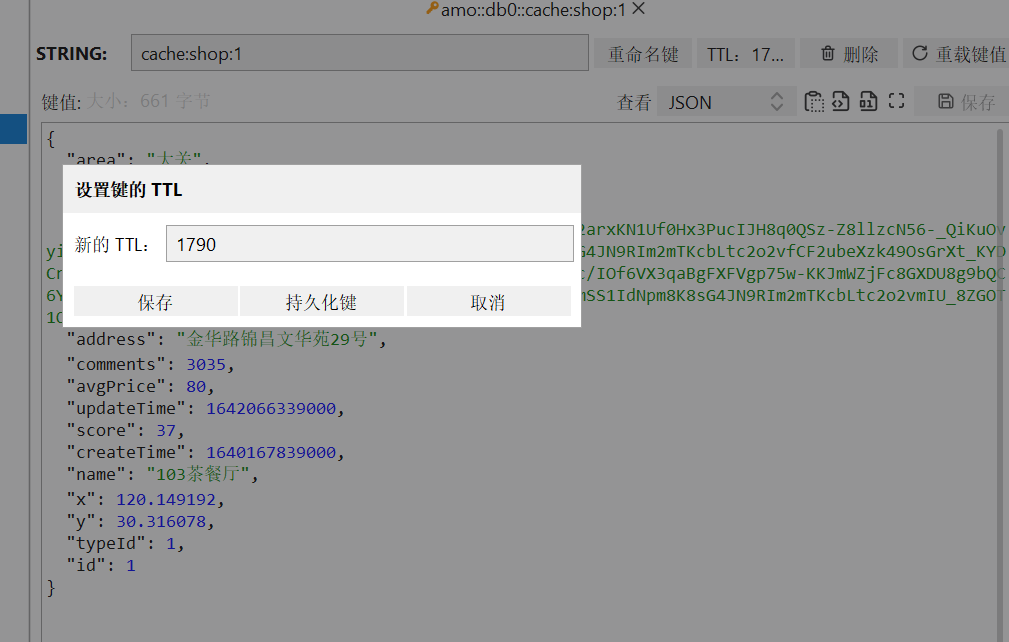
Task: Open the JSON view format dropdown
Action: (726, 102)
